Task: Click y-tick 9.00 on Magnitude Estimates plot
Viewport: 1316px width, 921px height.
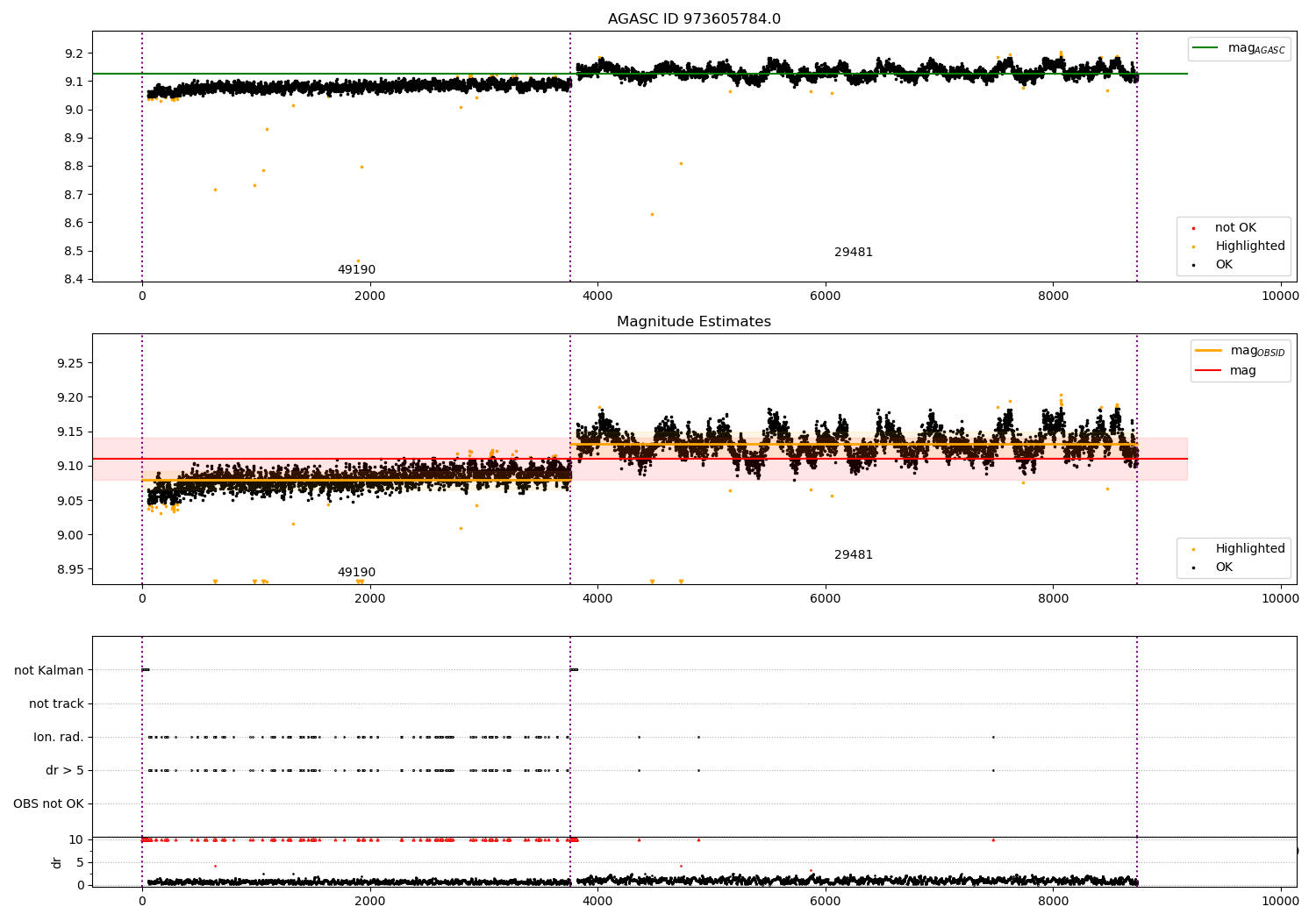Action: point(70,535)
